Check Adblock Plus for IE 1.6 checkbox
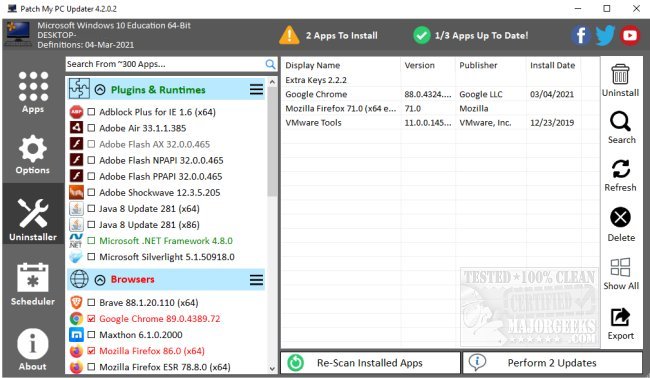 click(91, 112)
